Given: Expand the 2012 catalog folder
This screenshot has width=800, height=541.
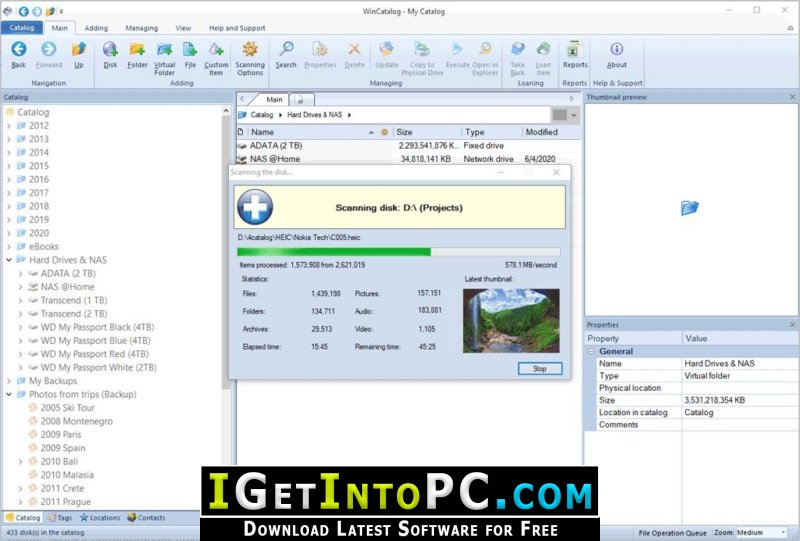Looking at the screenshot, I should tap(9, 126).
